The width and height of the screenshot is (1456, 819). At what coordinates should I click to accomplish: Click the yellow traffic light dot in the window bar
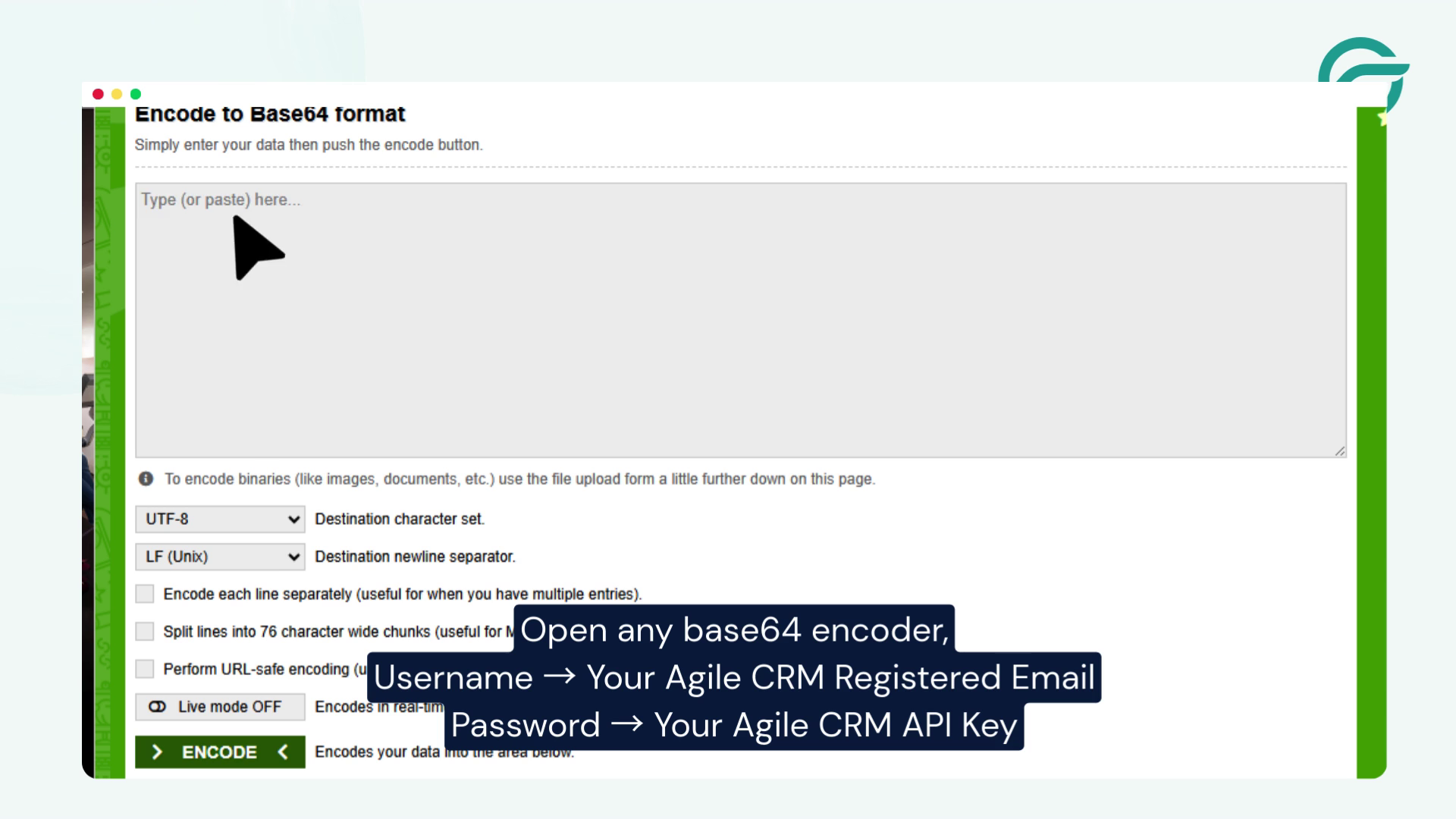115,94
